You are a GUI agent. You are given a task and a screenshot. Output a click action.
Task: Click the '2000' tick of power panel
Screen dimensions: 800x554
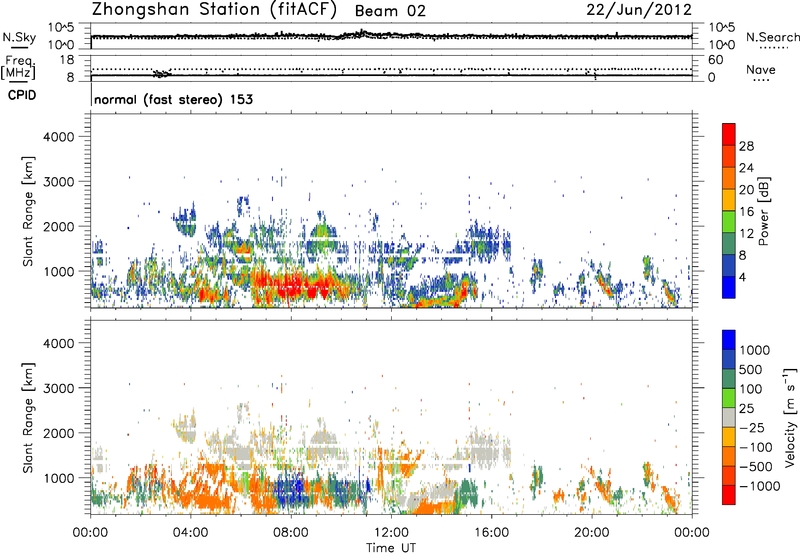point(59,226)
